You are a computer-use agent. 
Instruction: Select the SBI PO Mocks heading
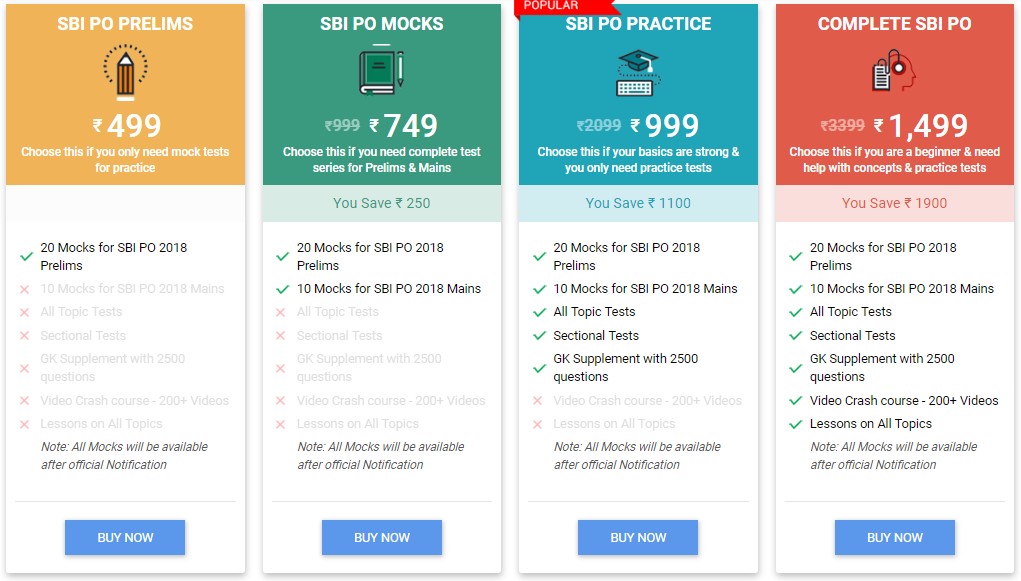tap(382, 24)
